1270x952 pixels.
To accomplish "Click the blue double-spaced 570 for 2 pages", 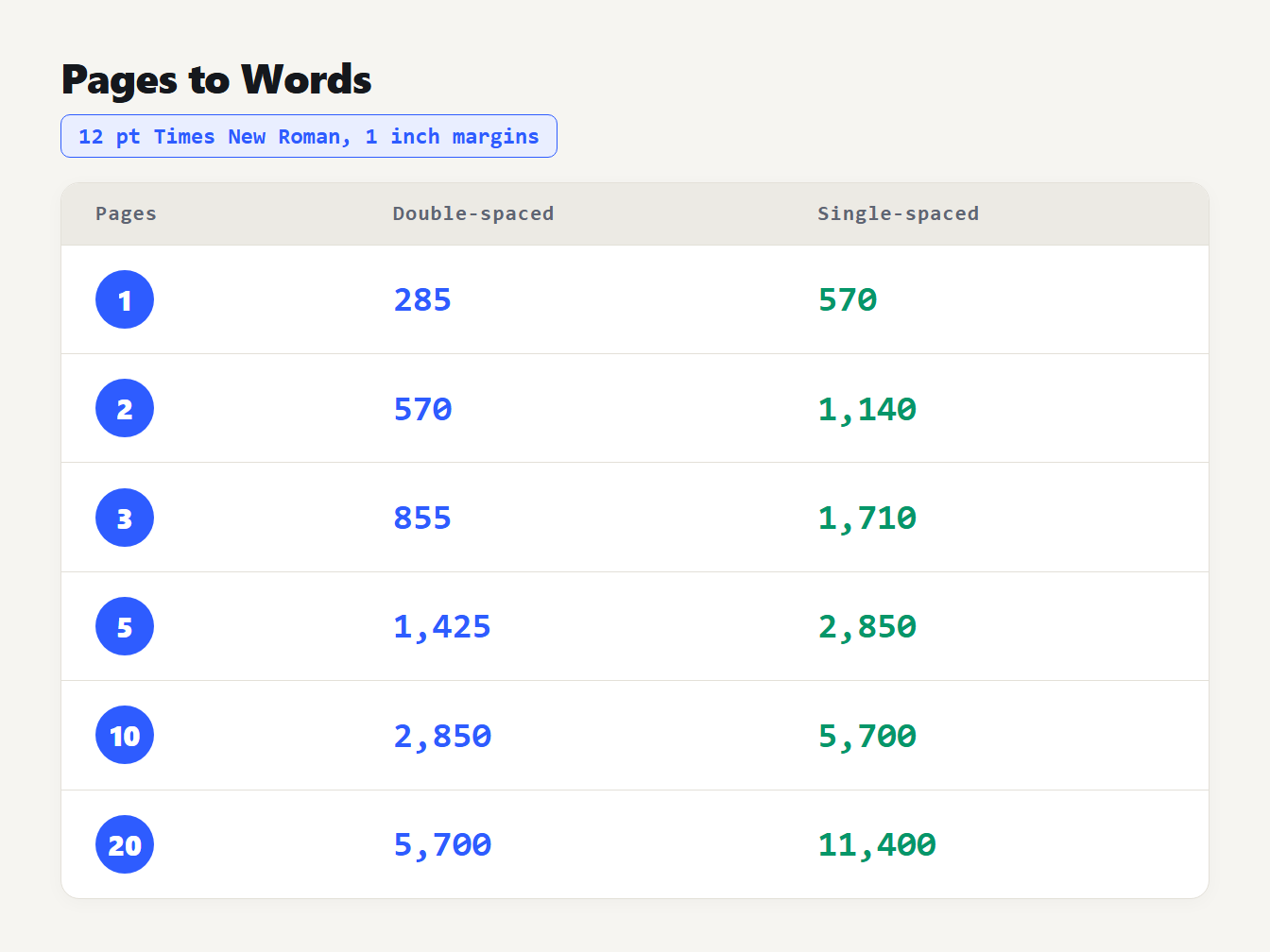I will [422, 409].
